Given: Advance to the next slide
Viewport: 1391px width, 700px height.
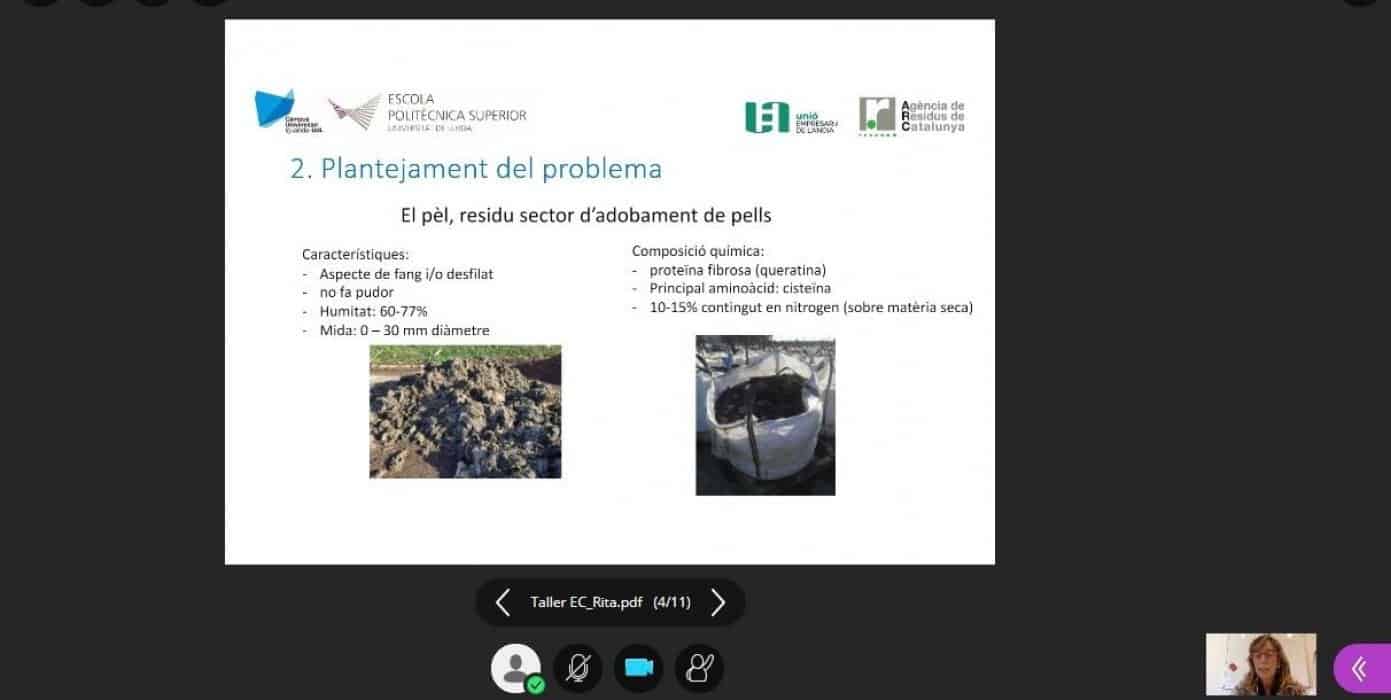Looking at the screenshot, I should (718, 602).
